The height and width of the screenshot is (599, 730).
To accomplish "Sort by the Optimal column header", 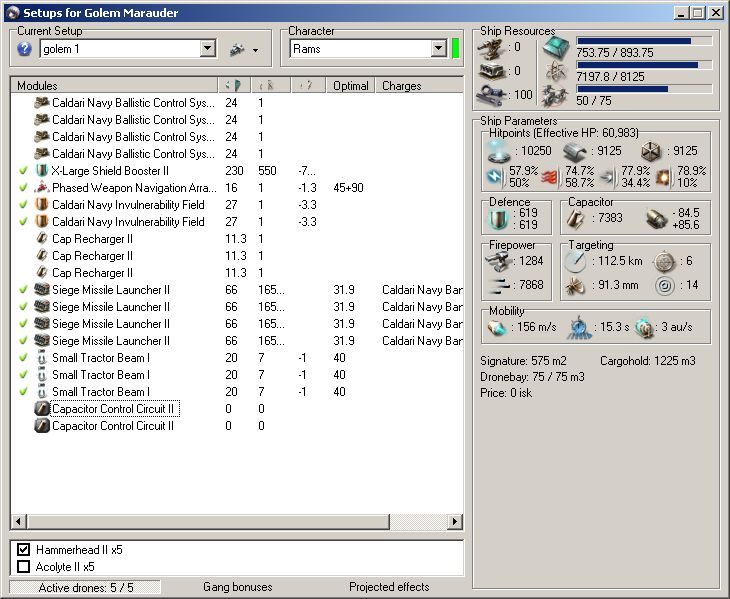I will coord(351,86).
